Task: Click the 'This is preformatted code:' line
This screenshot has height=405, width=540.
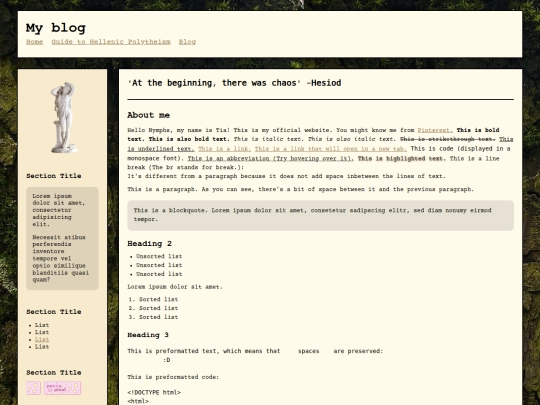Action: (x=173, y=377)
